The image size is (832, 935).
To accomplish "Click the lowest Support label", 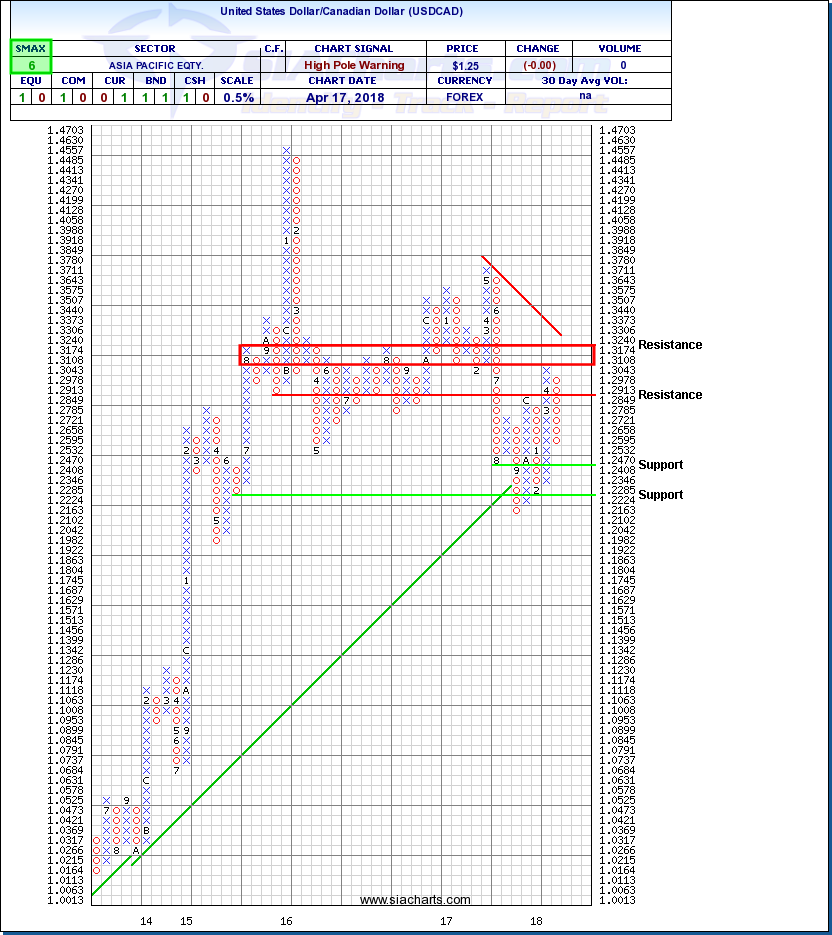I will [661, 495].
